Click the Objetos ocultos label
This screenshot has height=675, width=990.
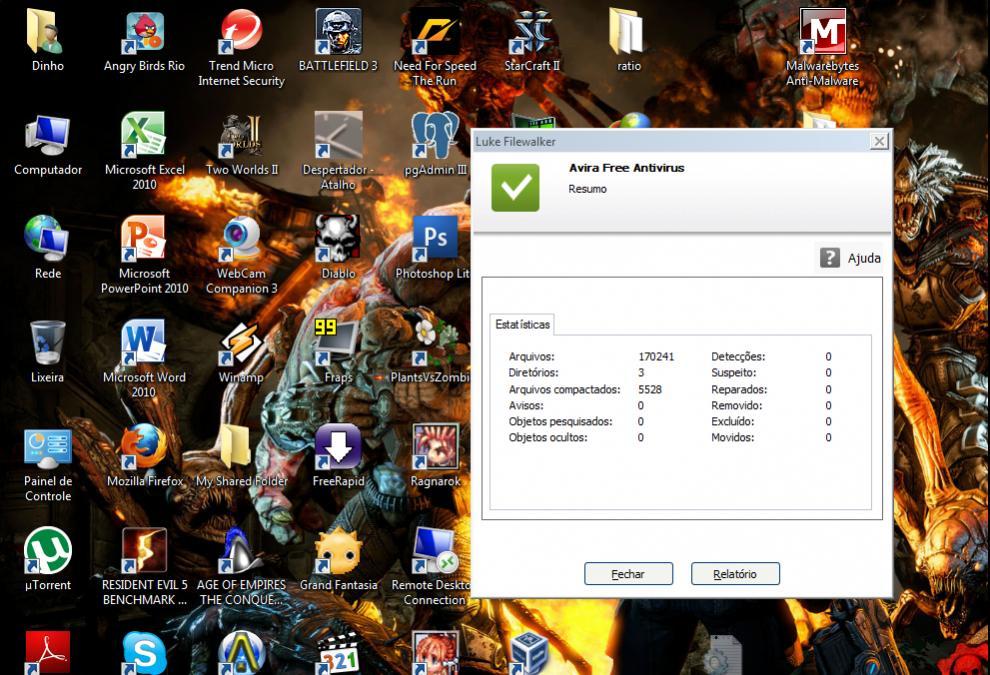click(x=547, y=438)
